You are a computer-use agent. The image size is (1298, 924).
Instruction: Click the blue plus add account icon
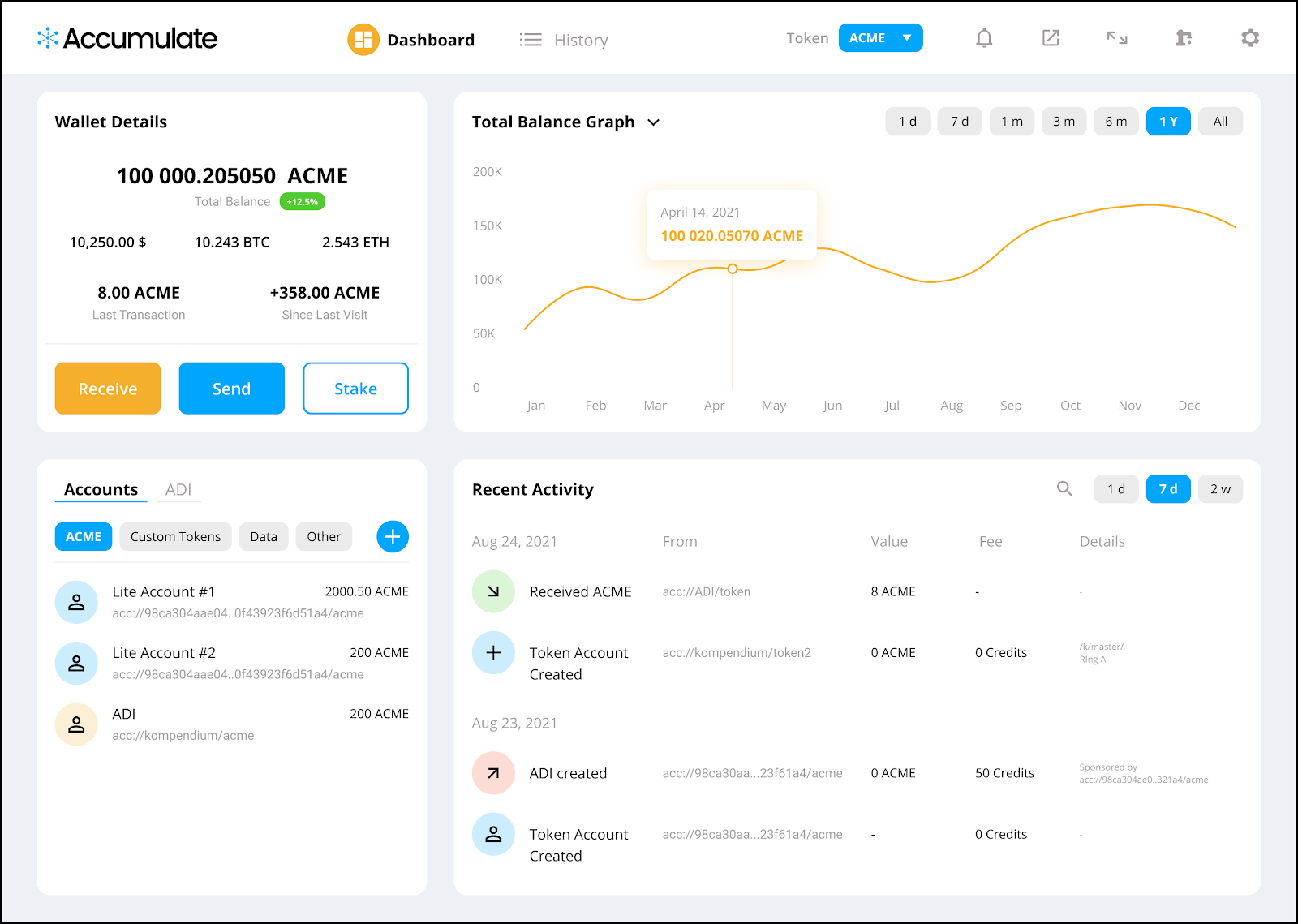393,536
